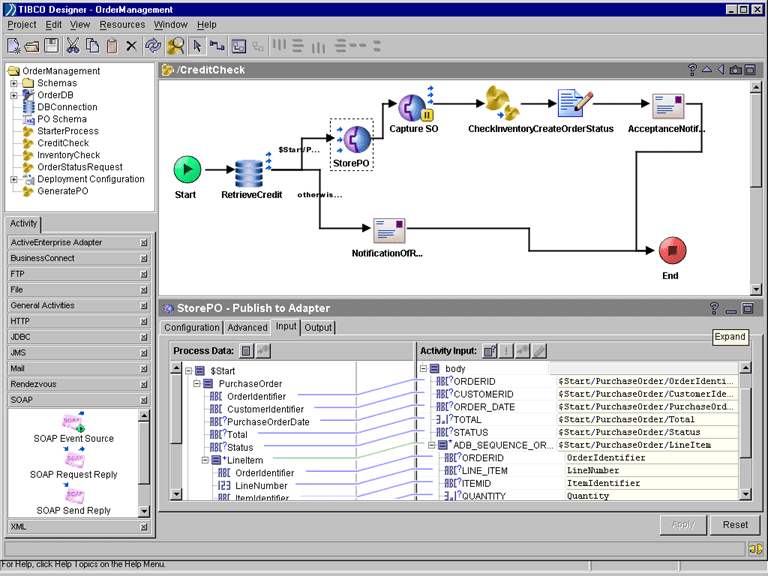Choose the create transition tool
The height and width of the screenshot is (576, 768).
coord(217,46)
